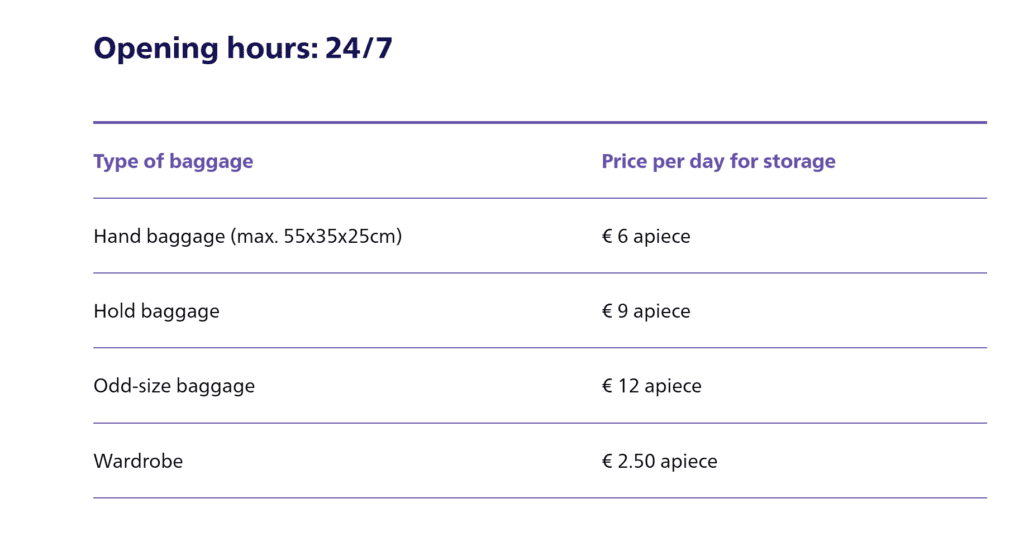
Task: Click the word storage in price header
Action: 799,161
